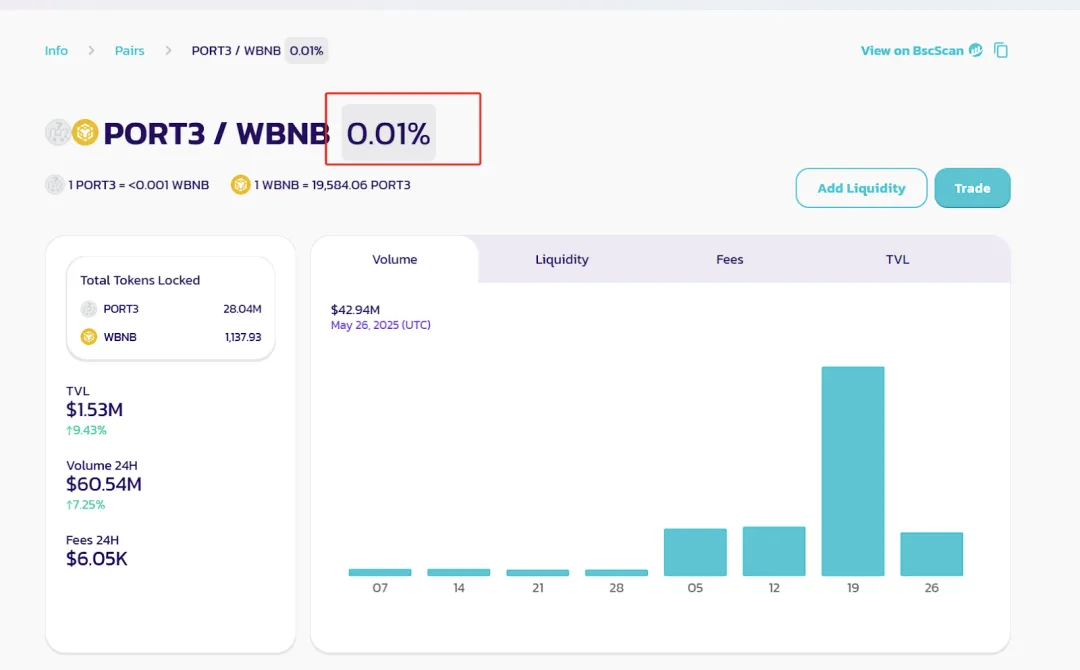Click the WBNB coin icon in the page title
1080x670 pixels.
click(x=85, y=132)
